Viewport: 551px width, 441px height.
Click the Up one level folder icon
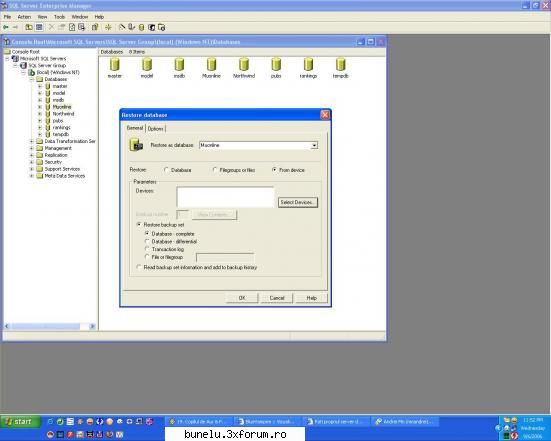tap(29, 27)
